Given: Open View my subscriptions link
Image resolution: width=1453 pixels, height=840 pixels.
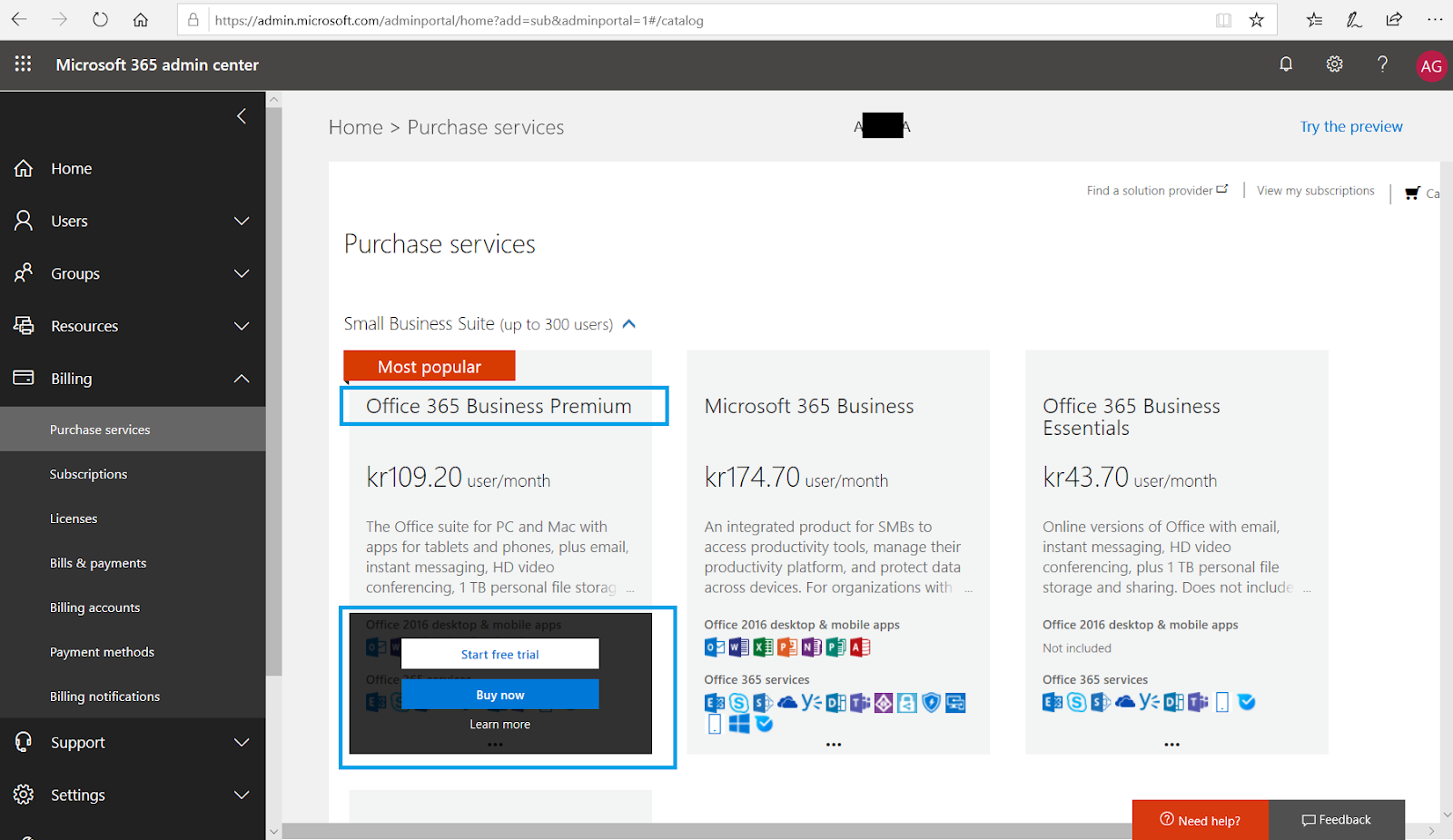Looking at the screenshot, I should click(1315, 191).
